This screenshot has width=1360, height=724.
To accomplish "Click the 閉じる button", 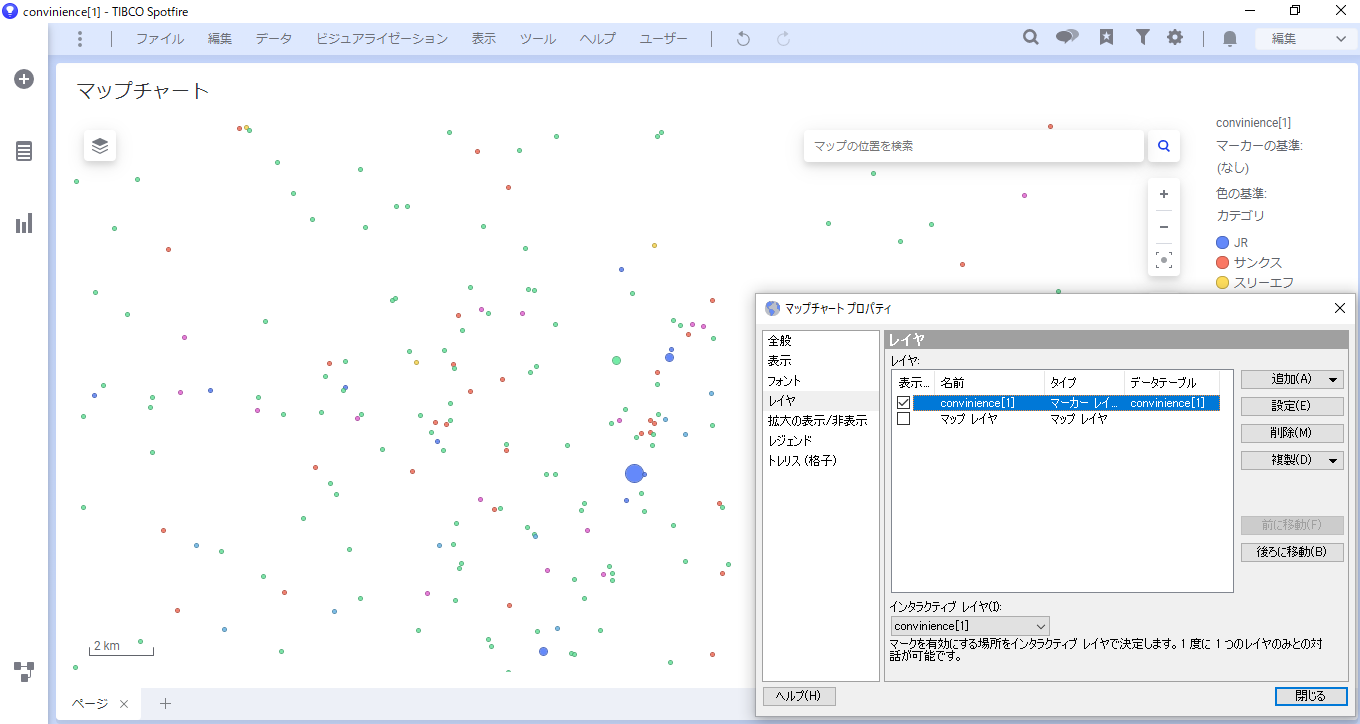I will click(1311, 696).
